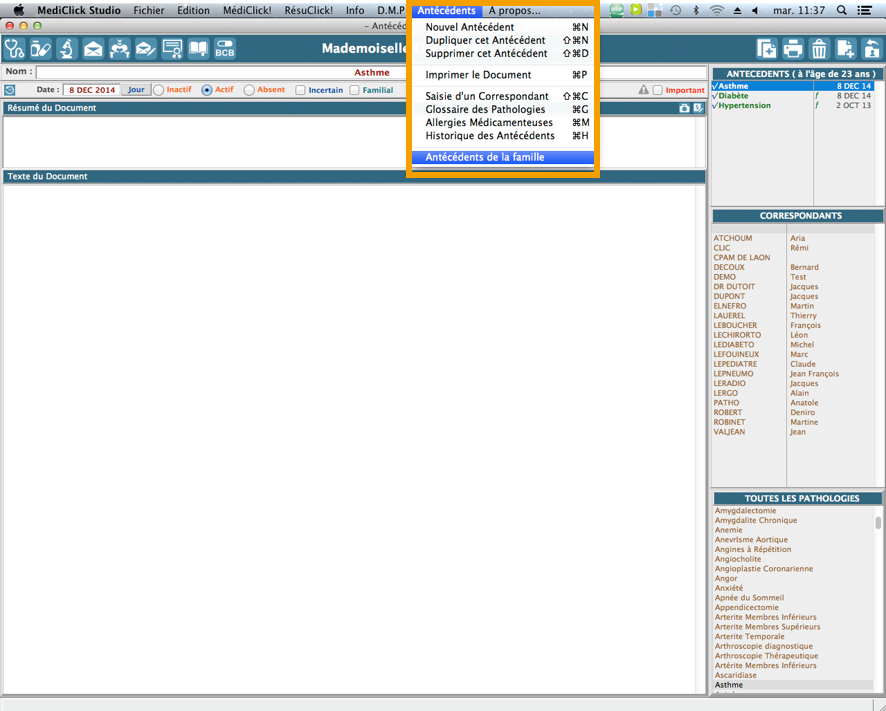Select the Inactif radio button
Image resolution: width=886 pixels, height=711 pixels.
click(159, 90)
